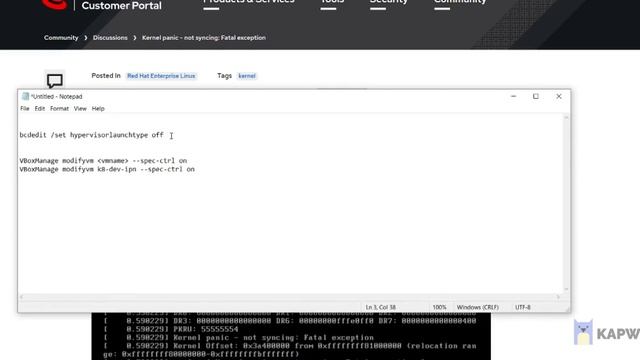This screenshot has height=360, width=640.
Task: Open the Notepad Help menu
Action: [x=98, y=109]
